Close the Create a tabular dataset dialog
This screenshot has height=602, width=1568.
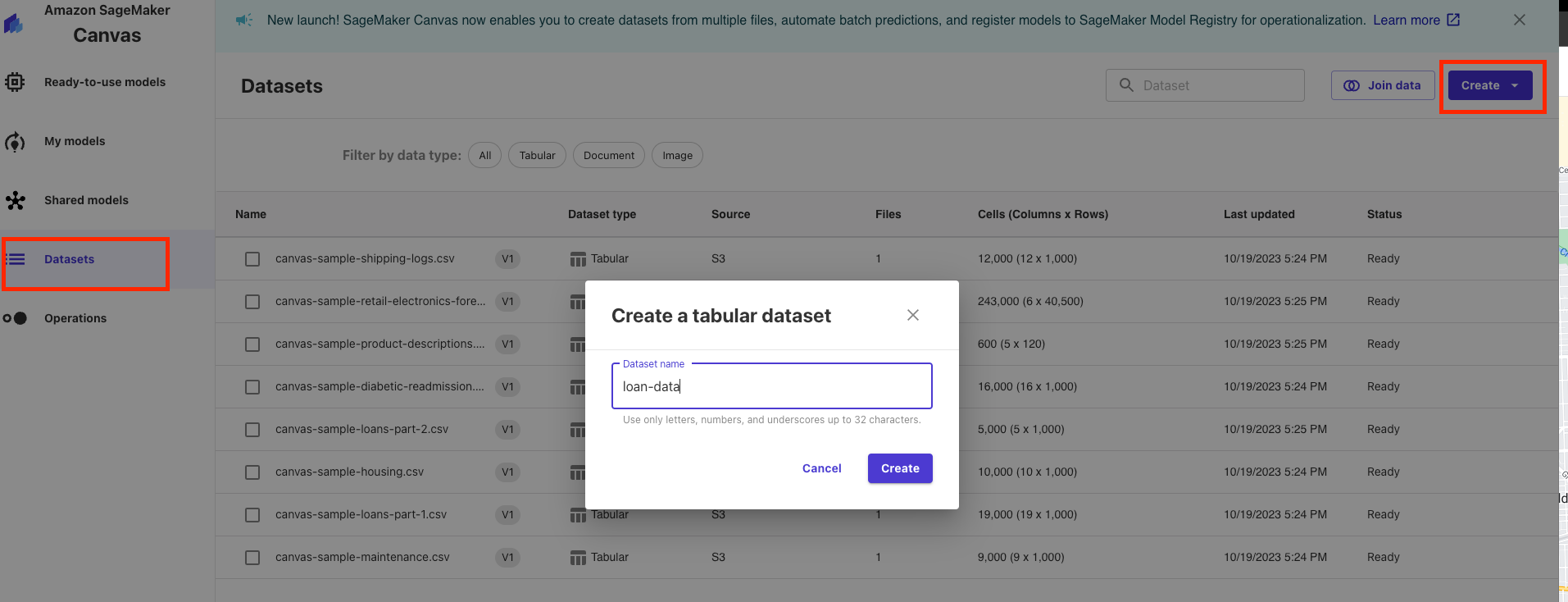click(912, 316)
